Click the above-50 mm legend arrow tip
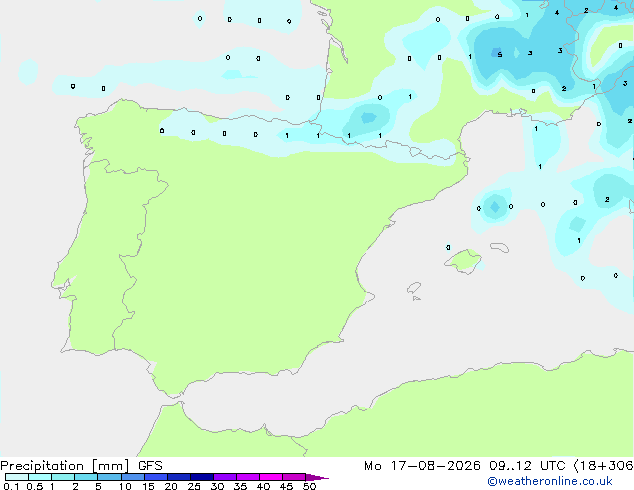 click(317, 477)
